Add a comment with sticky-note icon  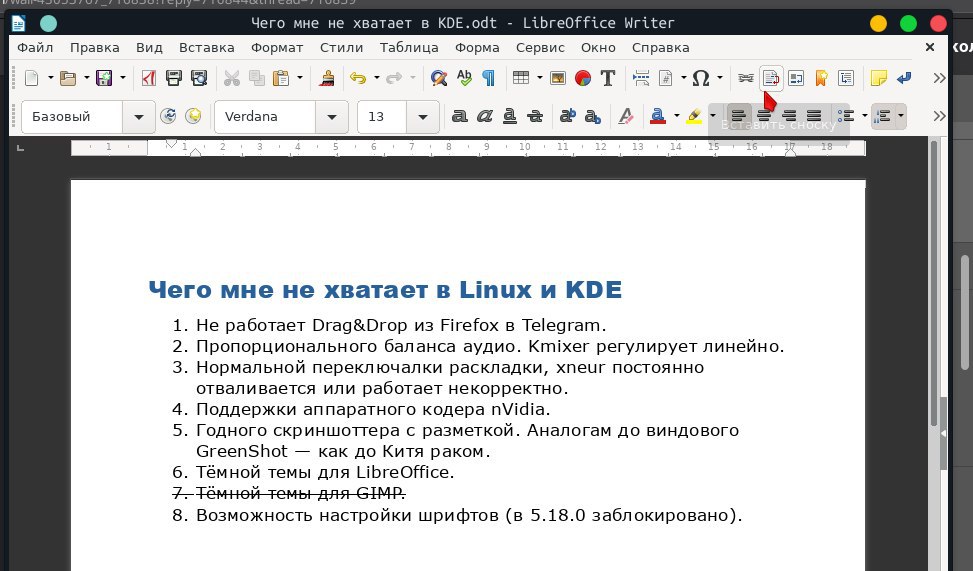coord(878,78)
